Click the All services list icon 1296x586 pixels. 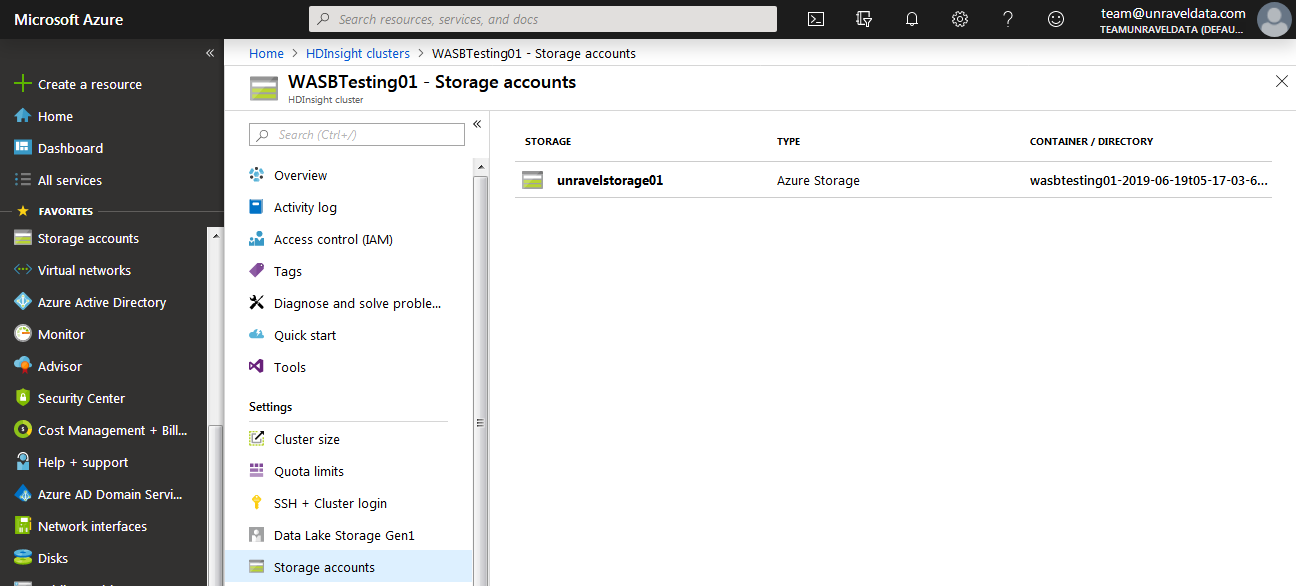point(23,180)
